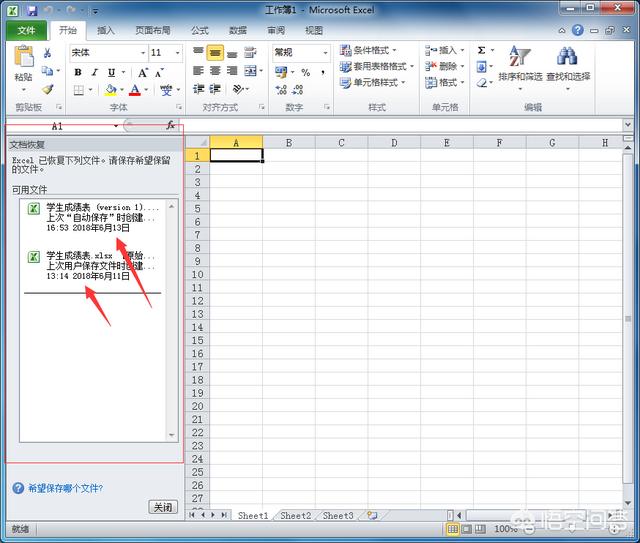Click the 希望保存哪个文件? help link
Screen dimensions: 640x543
click(x=64, y=488)
